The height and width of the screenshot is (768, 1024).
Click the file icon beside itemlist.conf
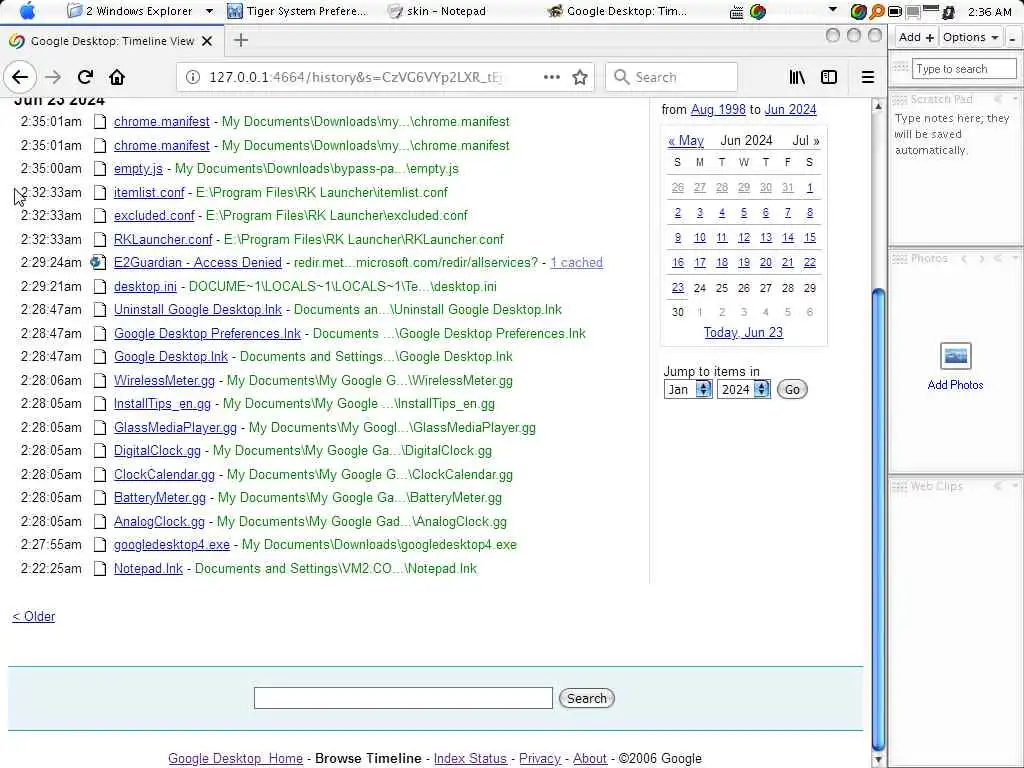point(99,193)
